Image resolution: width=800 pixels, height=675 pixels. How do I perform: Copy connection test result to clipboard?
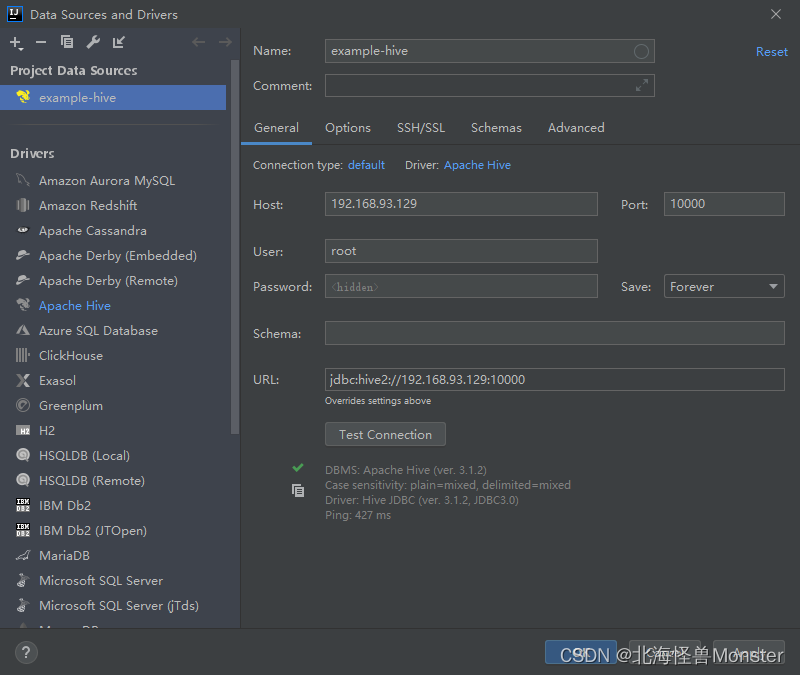click(x=298, y=490)
